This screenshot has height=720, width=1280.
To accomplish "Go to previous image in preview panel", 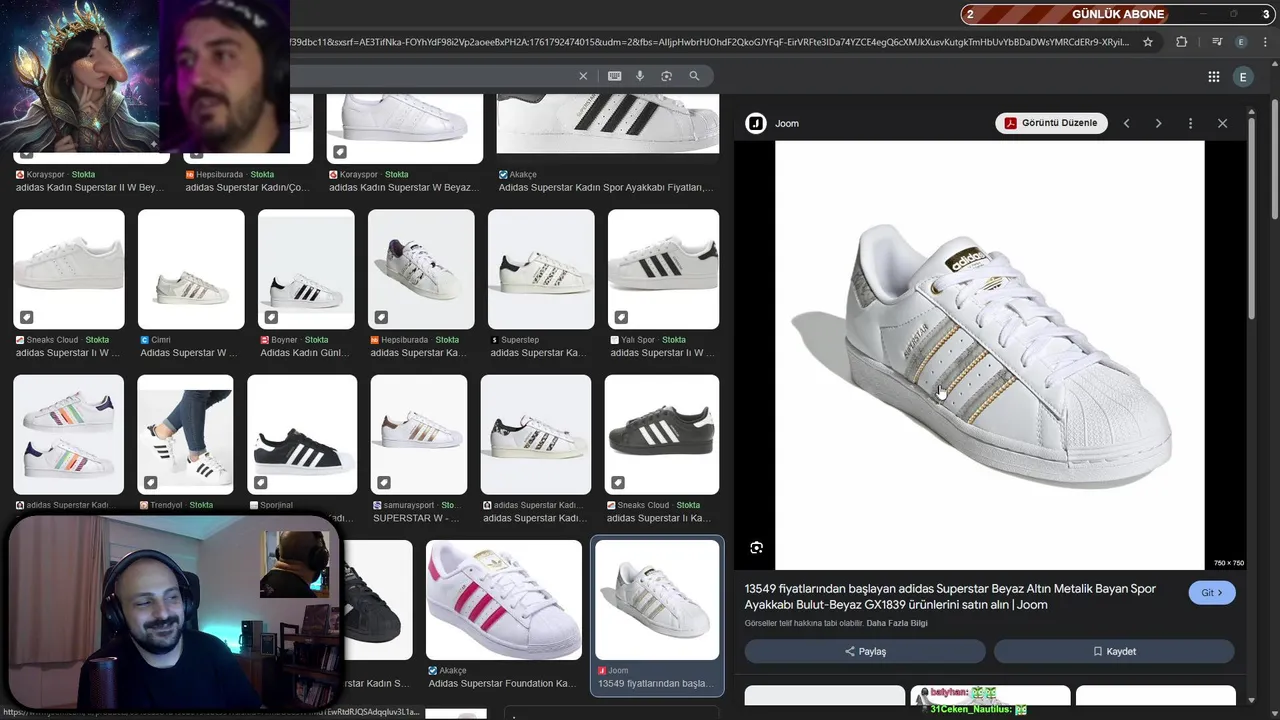I will coord(1126,123).
